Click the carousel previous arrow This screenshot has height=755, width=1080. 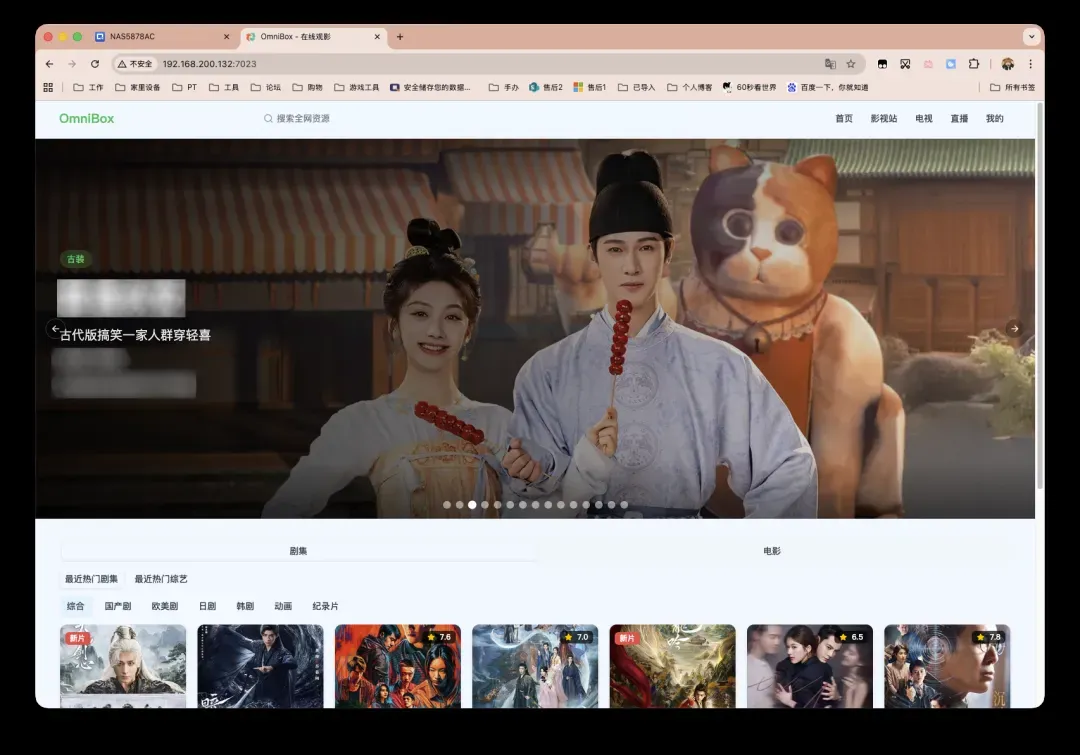(x=55, y=328)
